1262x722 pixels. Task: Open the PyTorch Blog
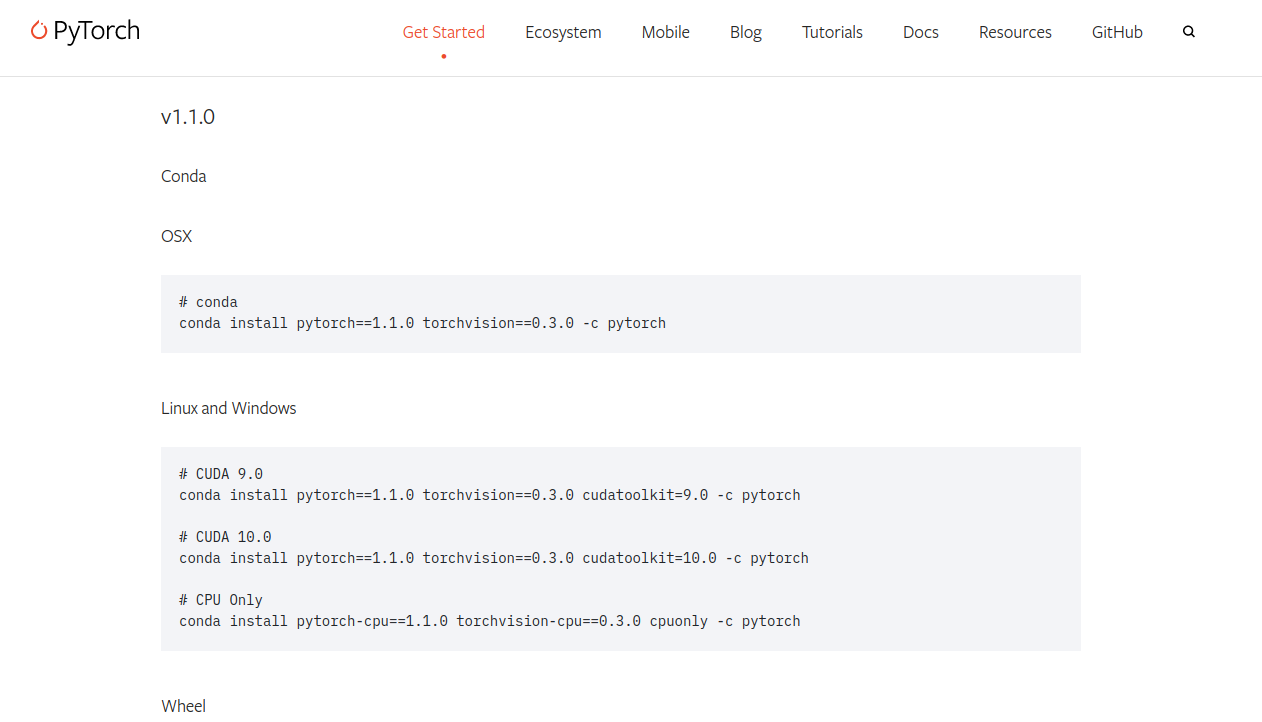tap(745, 31)
